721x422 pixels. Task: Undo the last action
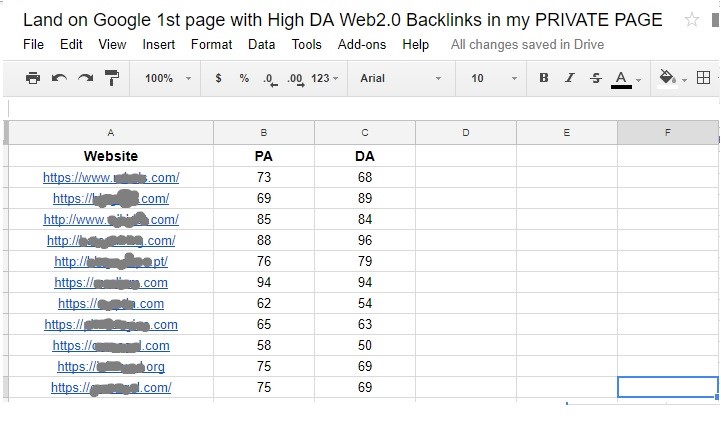59,78
